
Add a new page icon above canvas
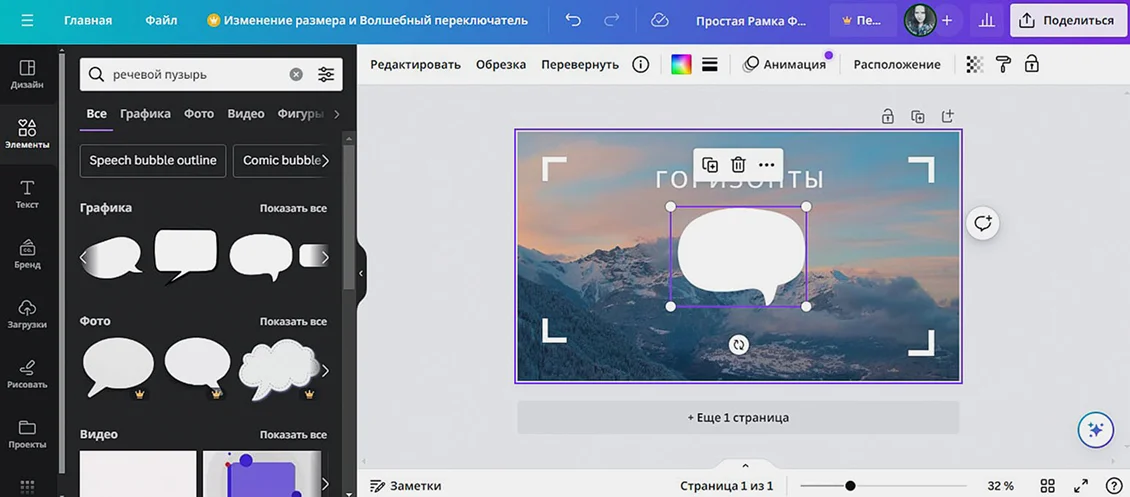pos(948,116)
